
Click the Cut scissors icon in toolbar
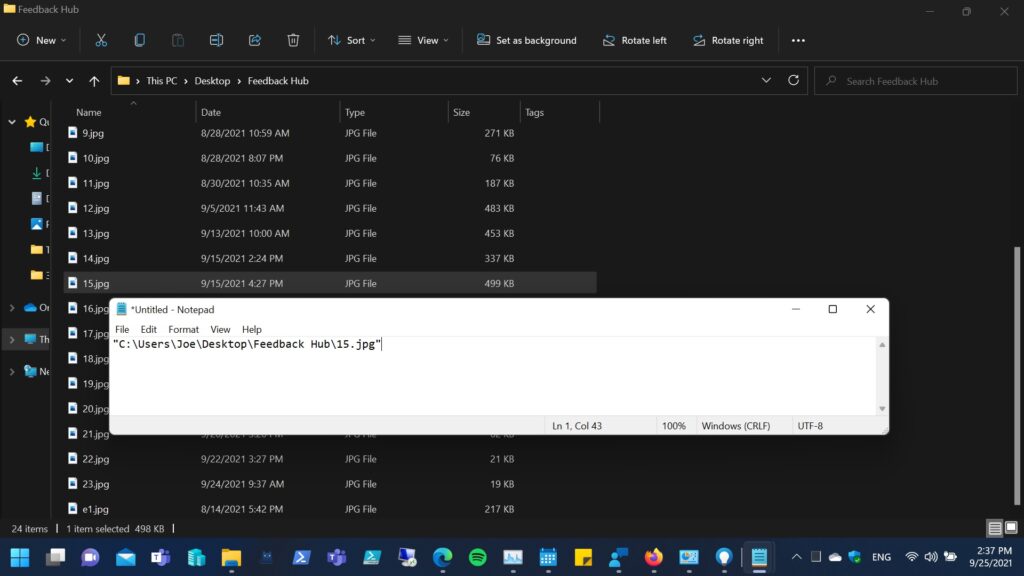(x=101, y=40)
